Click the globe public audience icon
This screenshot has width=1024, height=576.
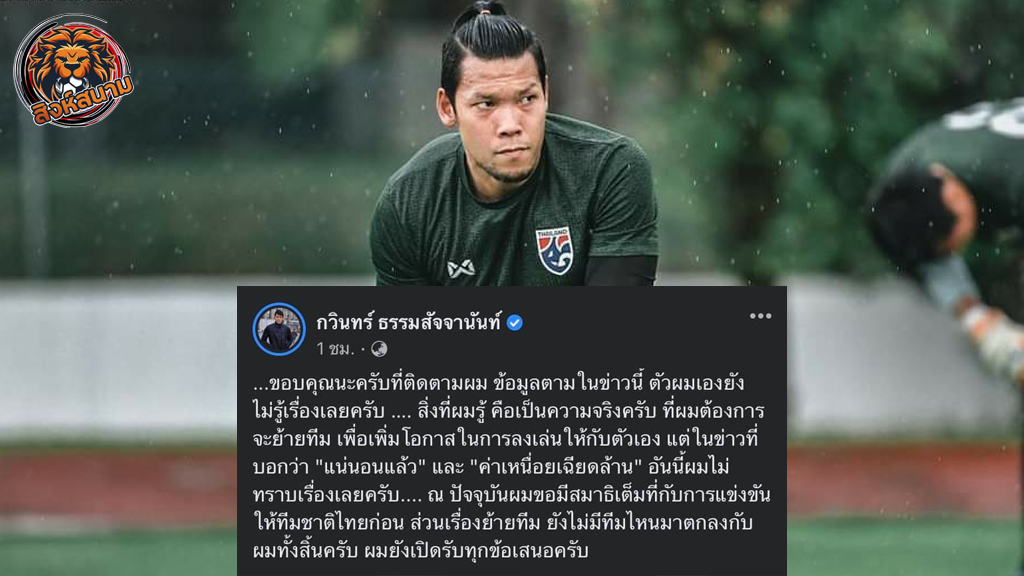[x=379, y=349]
